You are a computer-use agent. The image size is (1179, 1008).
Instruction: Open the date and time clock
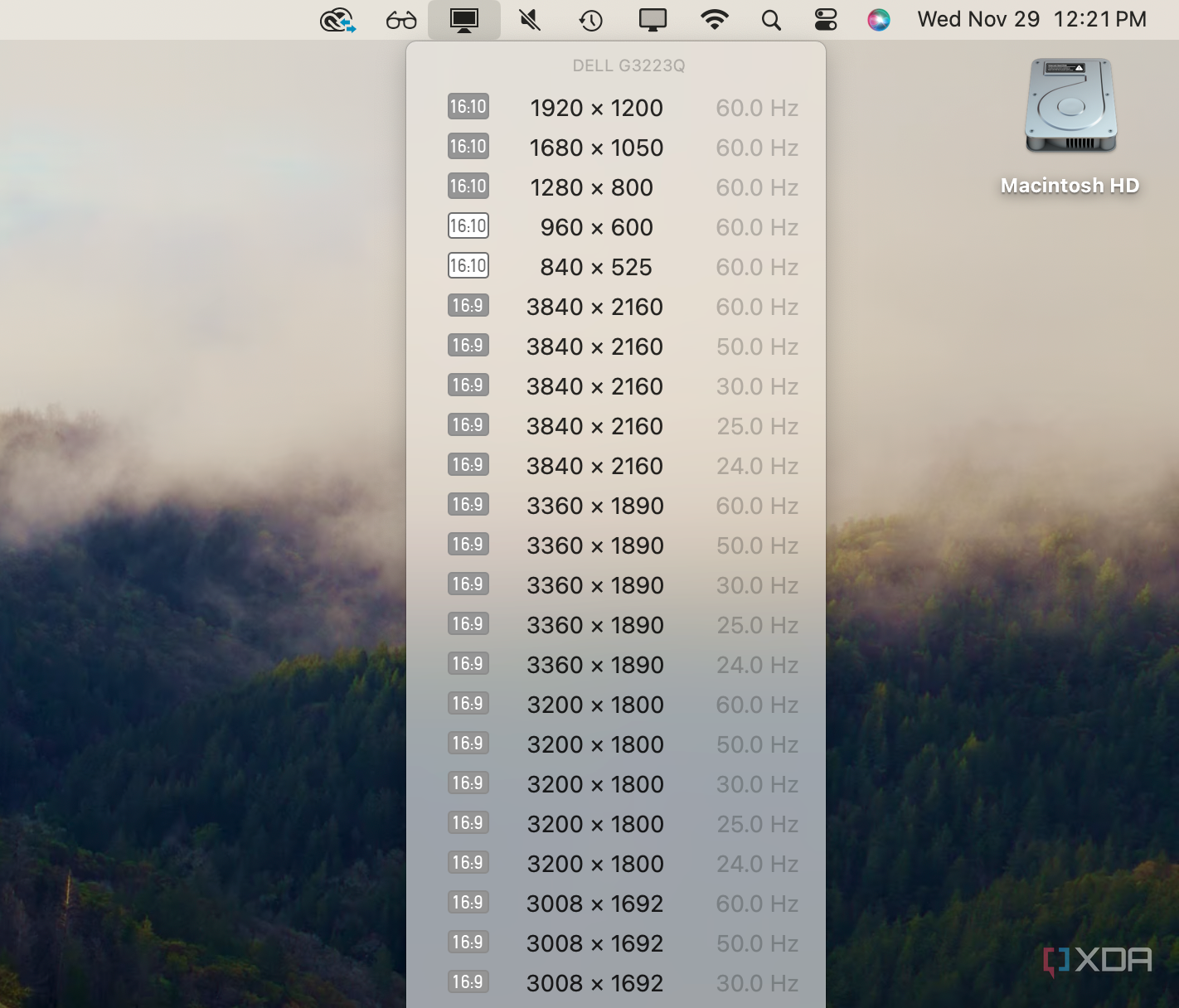[x=1032, y=20]
